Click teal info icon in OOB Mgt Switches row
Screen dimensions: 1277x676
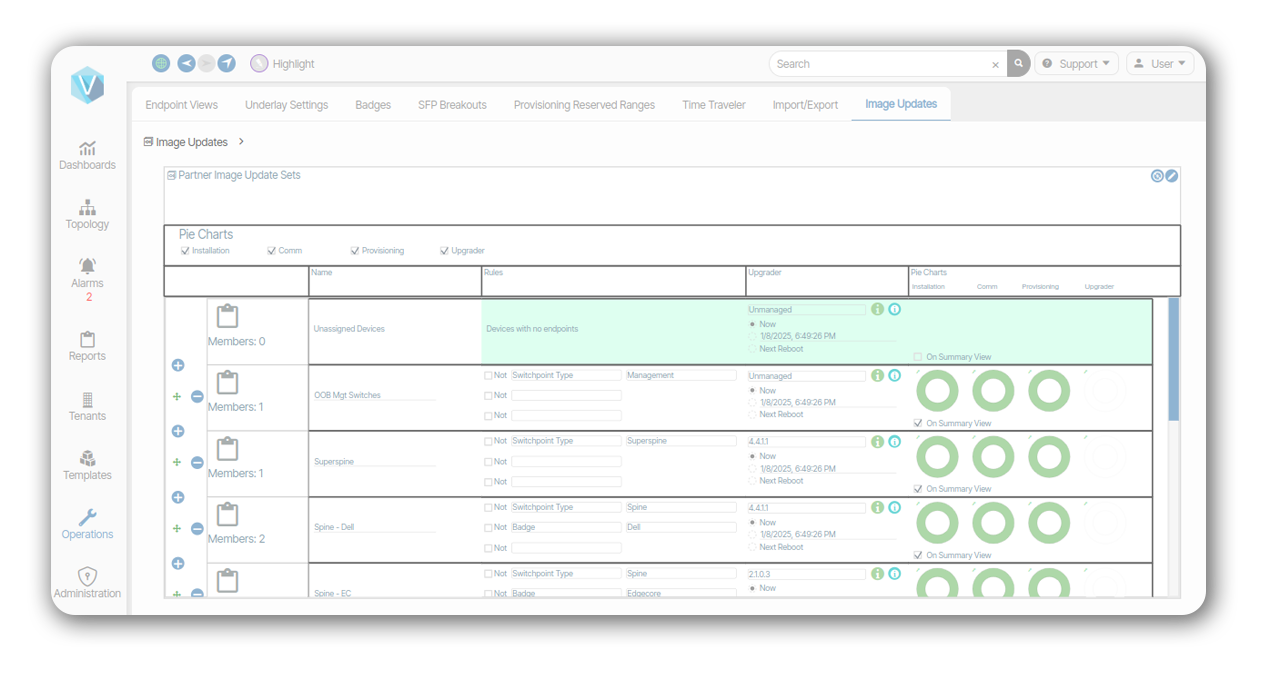[894, 375]
